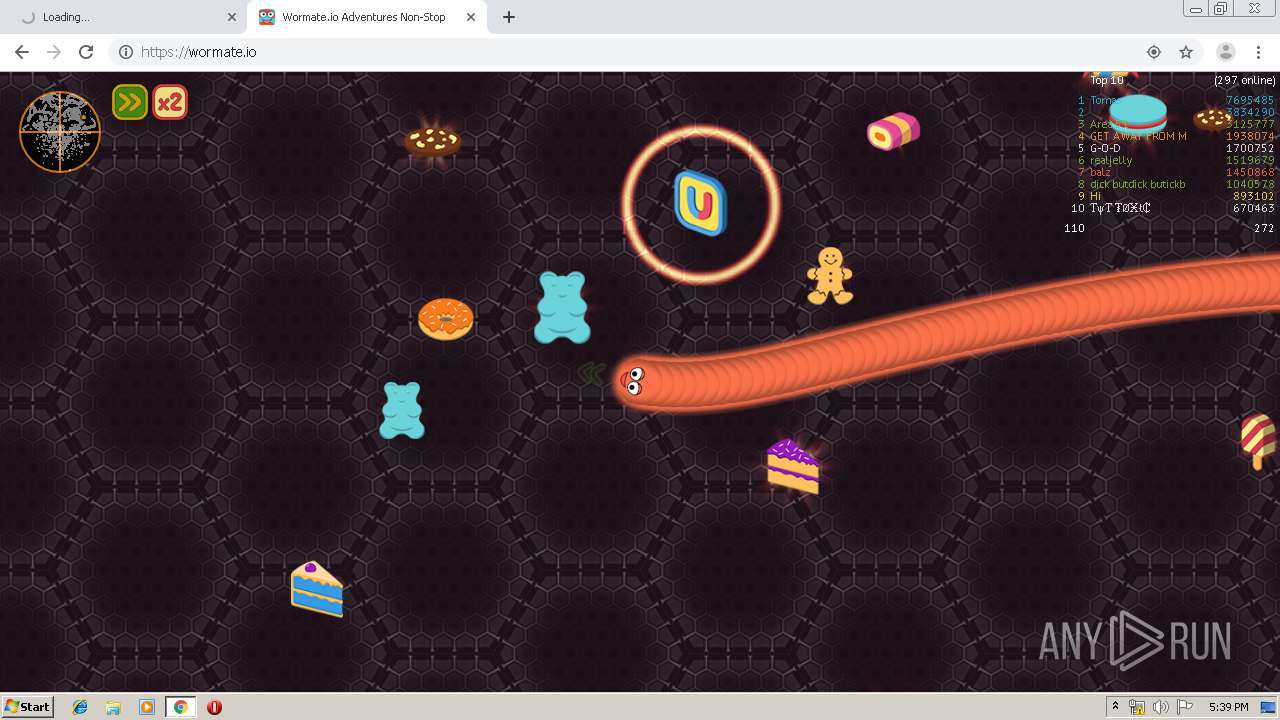Open the Chrome three-dot menu
Screen dimensions: 1280x720
click(x=1258, y=52)
